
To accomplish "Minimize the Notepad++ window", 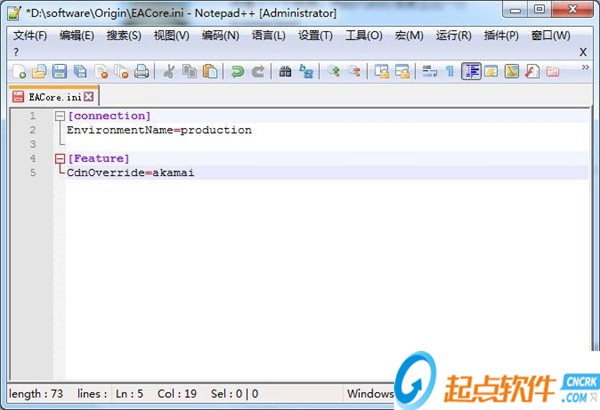I will (515, 10).
